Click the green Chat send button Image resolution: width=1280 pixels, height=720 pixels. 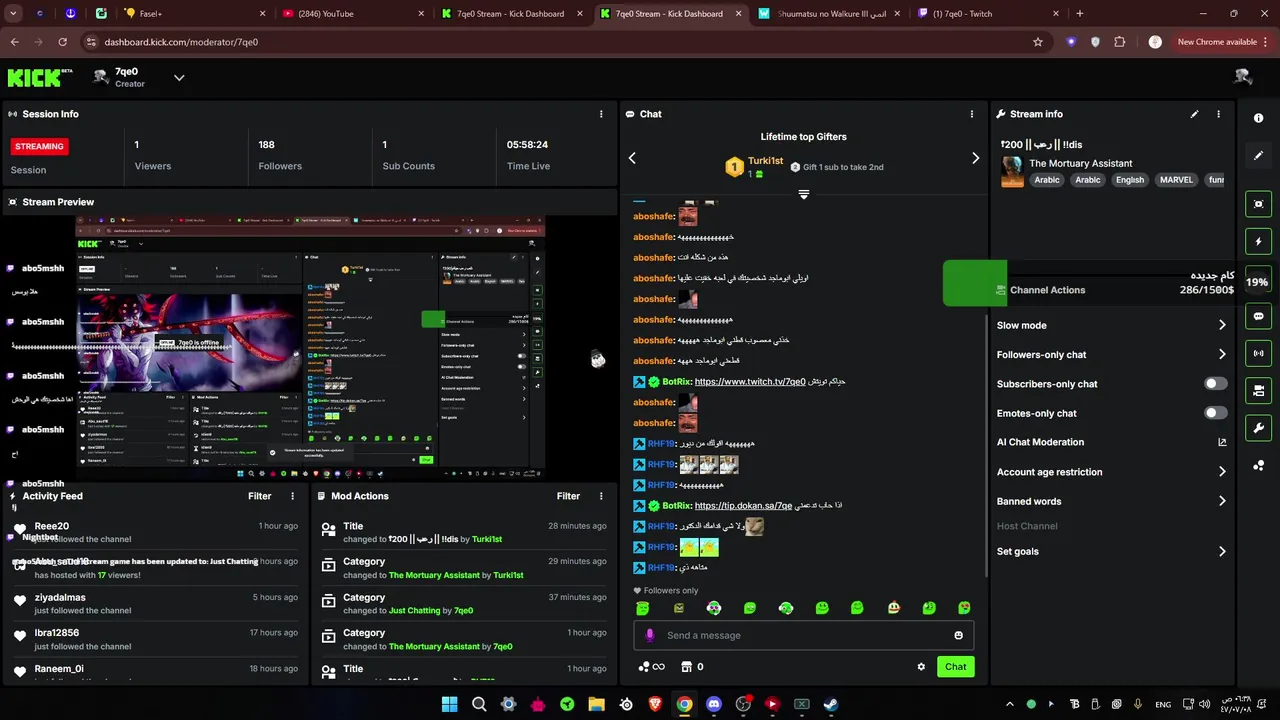coord(956,667)
